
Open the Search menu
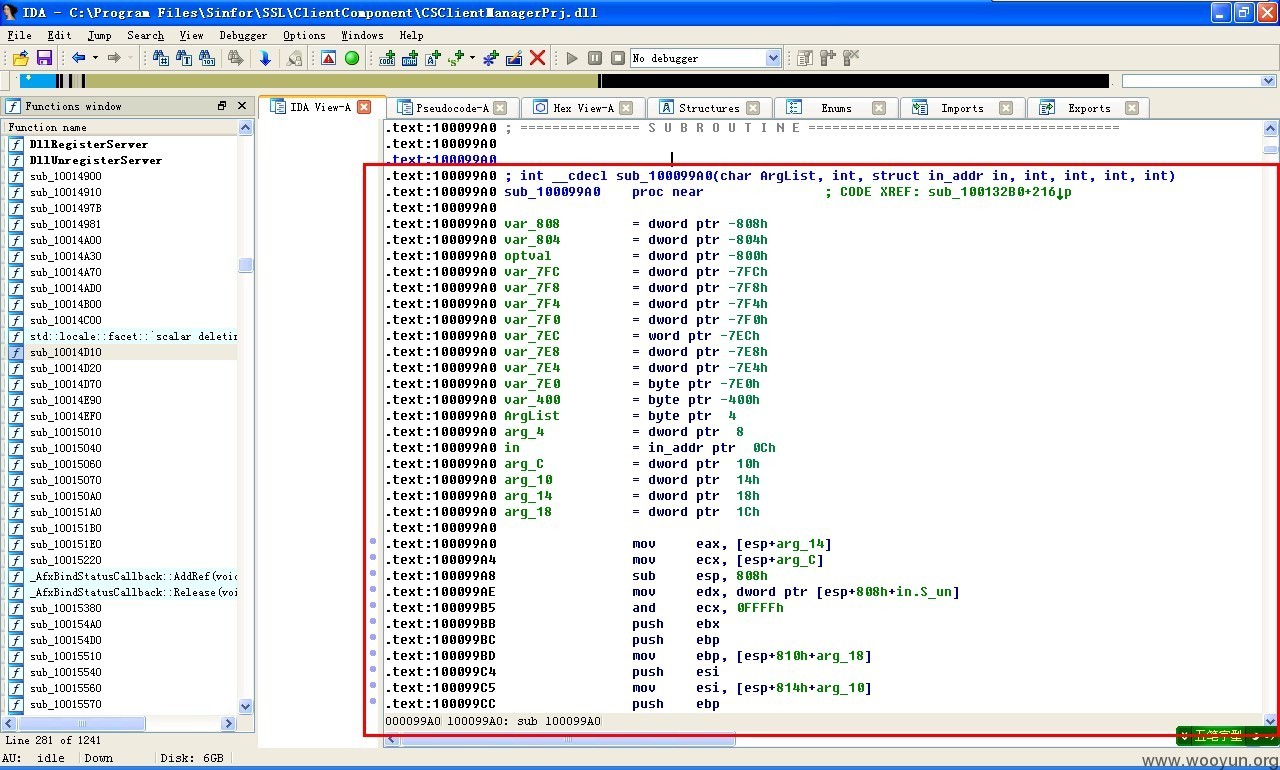pyautogui.click(x=145, y=35)
